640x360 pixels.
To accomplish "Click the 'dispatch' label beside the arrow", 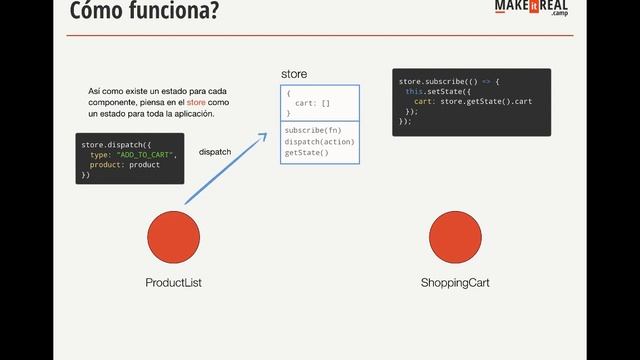I will [x=215, y=152].
